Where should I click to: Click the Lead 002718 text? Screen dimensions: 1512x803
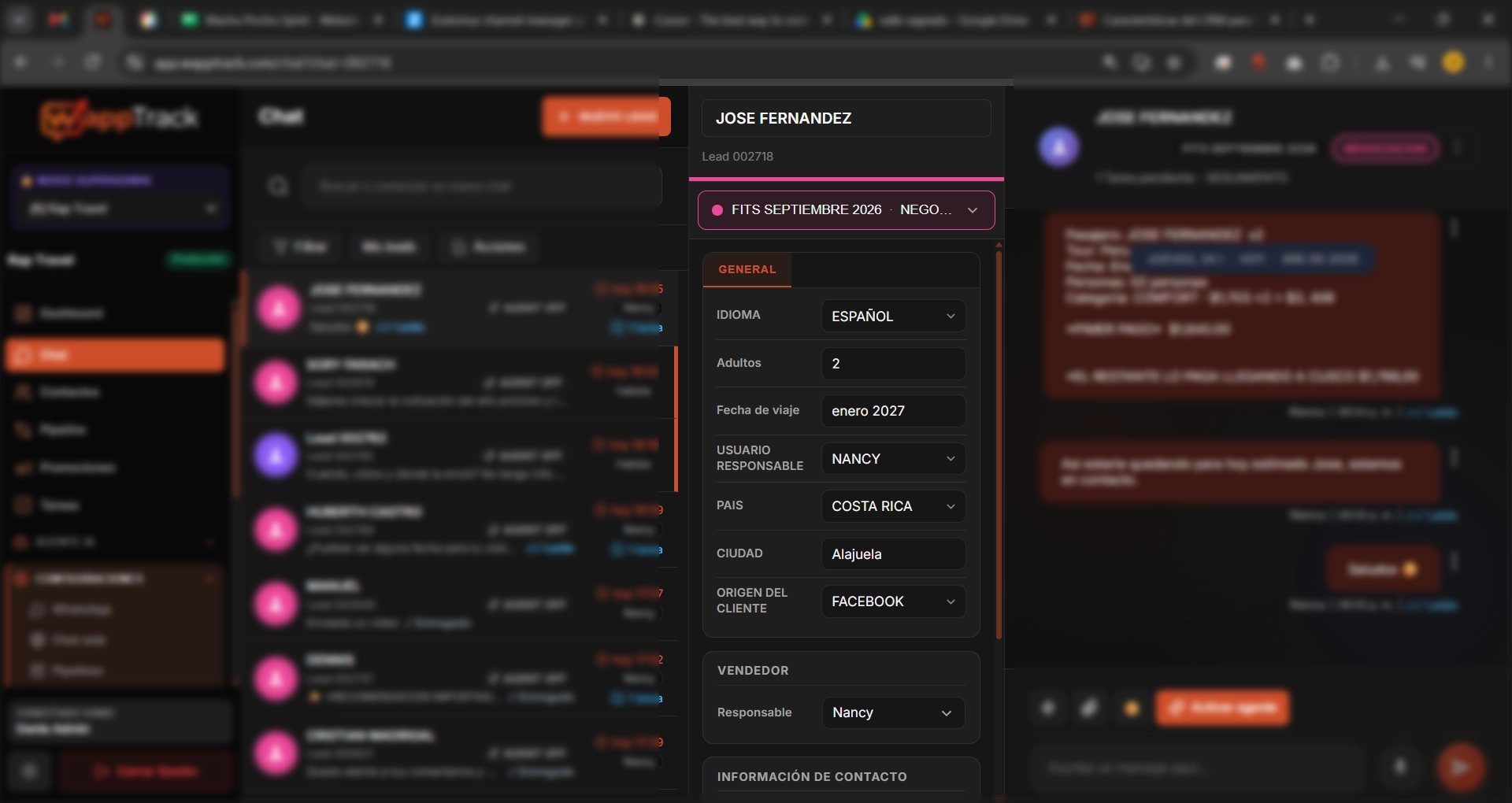pos(737,157)
